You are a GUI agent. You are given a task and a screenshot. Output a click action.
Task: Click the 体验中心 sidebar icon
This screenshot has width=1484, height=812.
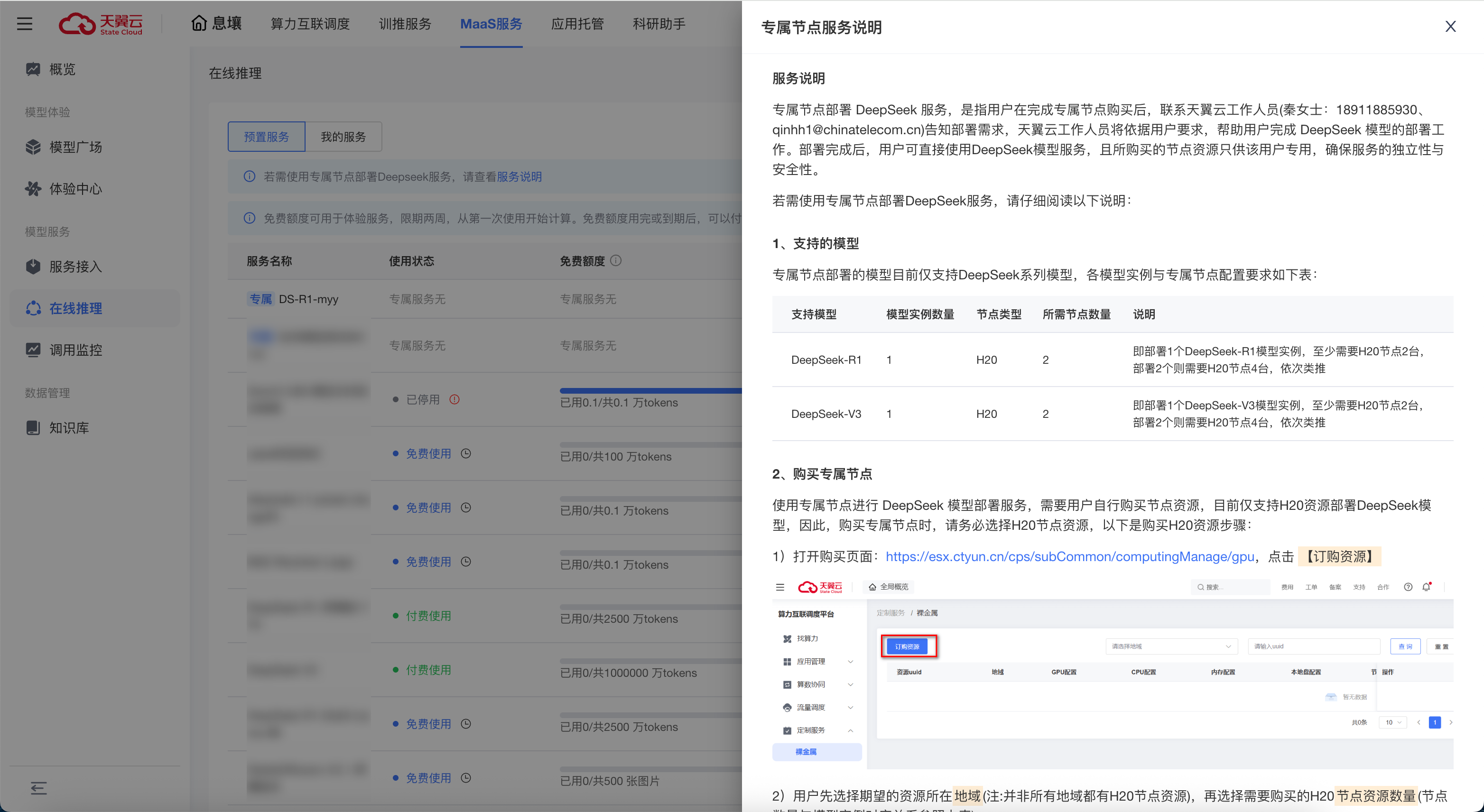(33, 188)
